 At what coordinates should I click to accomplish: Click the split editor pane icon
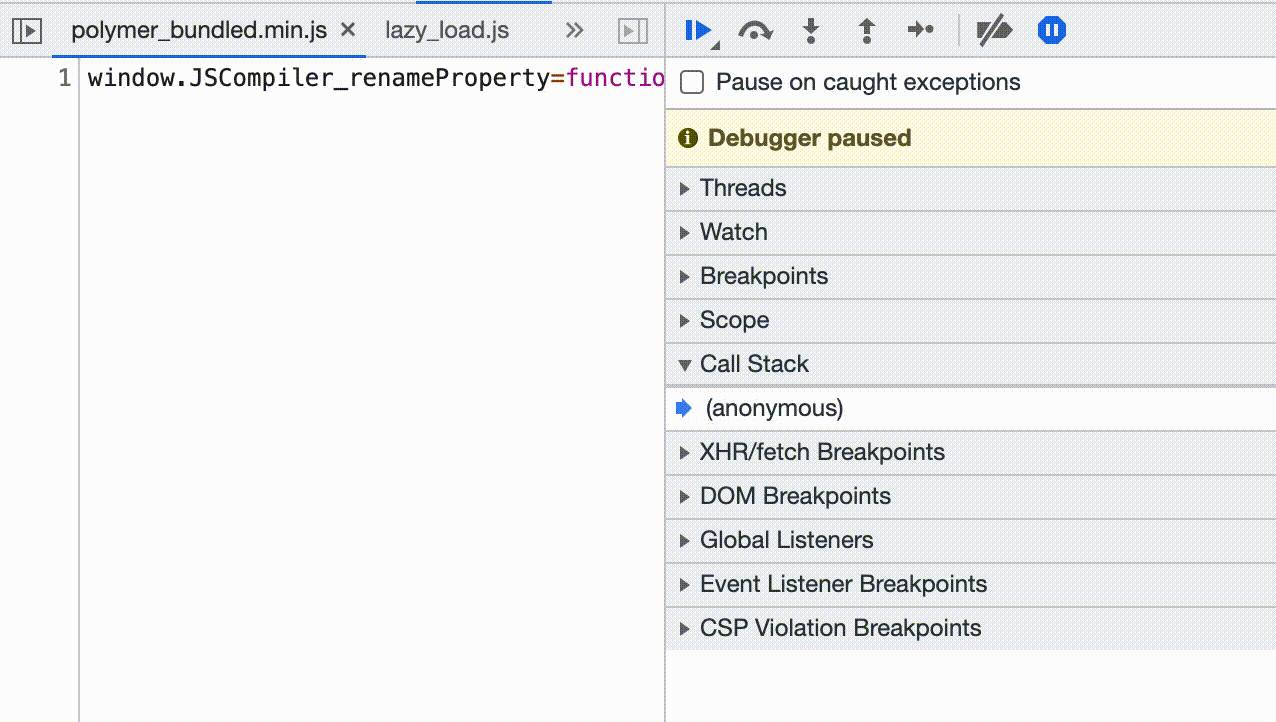(631, 30)
